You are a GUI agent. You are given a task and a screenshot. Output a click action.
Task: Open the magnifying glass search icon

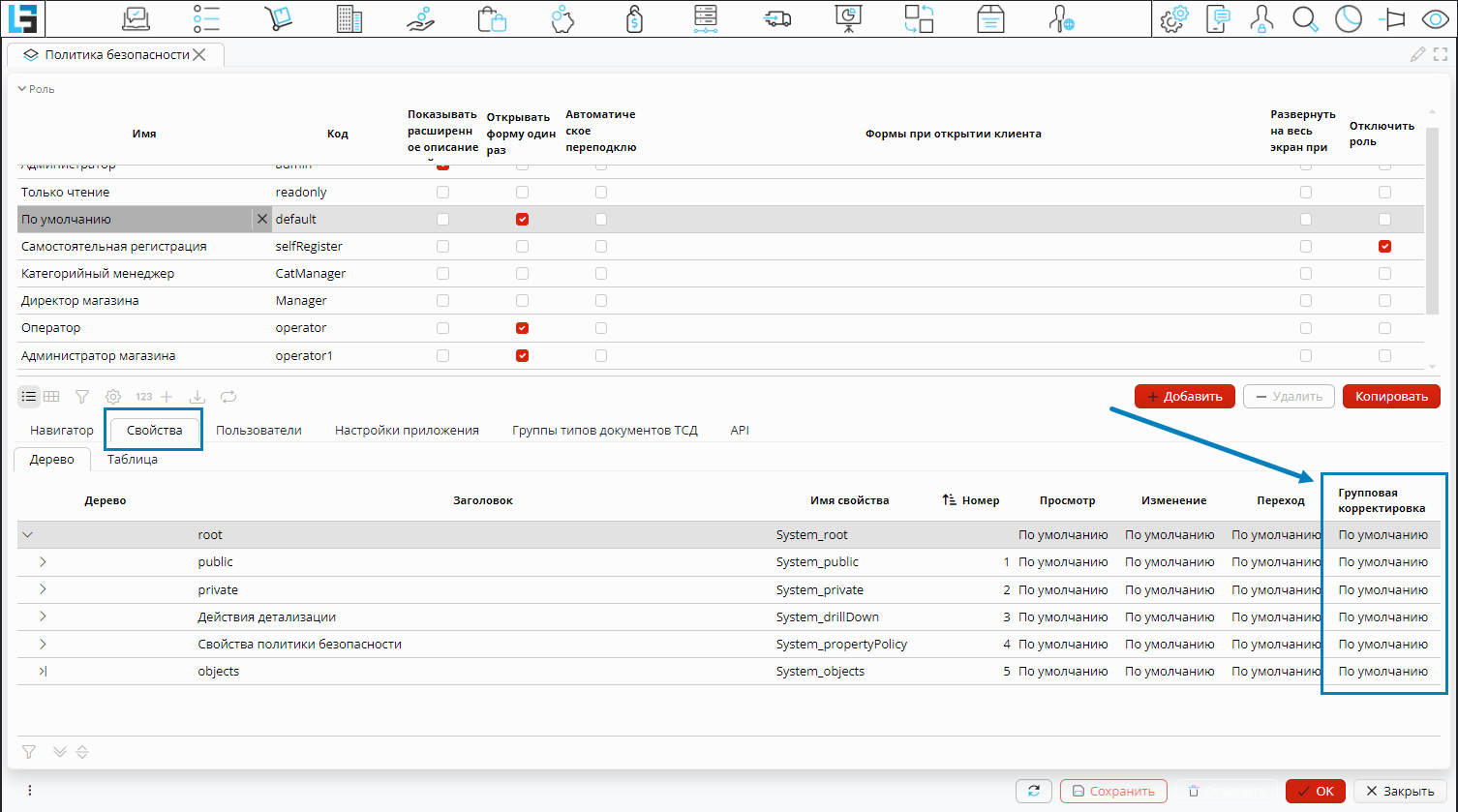click(1305, 18)
